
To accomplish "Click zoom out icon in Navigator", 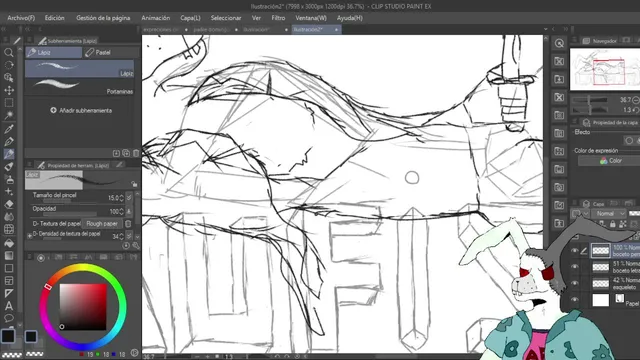I will [636, 100].
